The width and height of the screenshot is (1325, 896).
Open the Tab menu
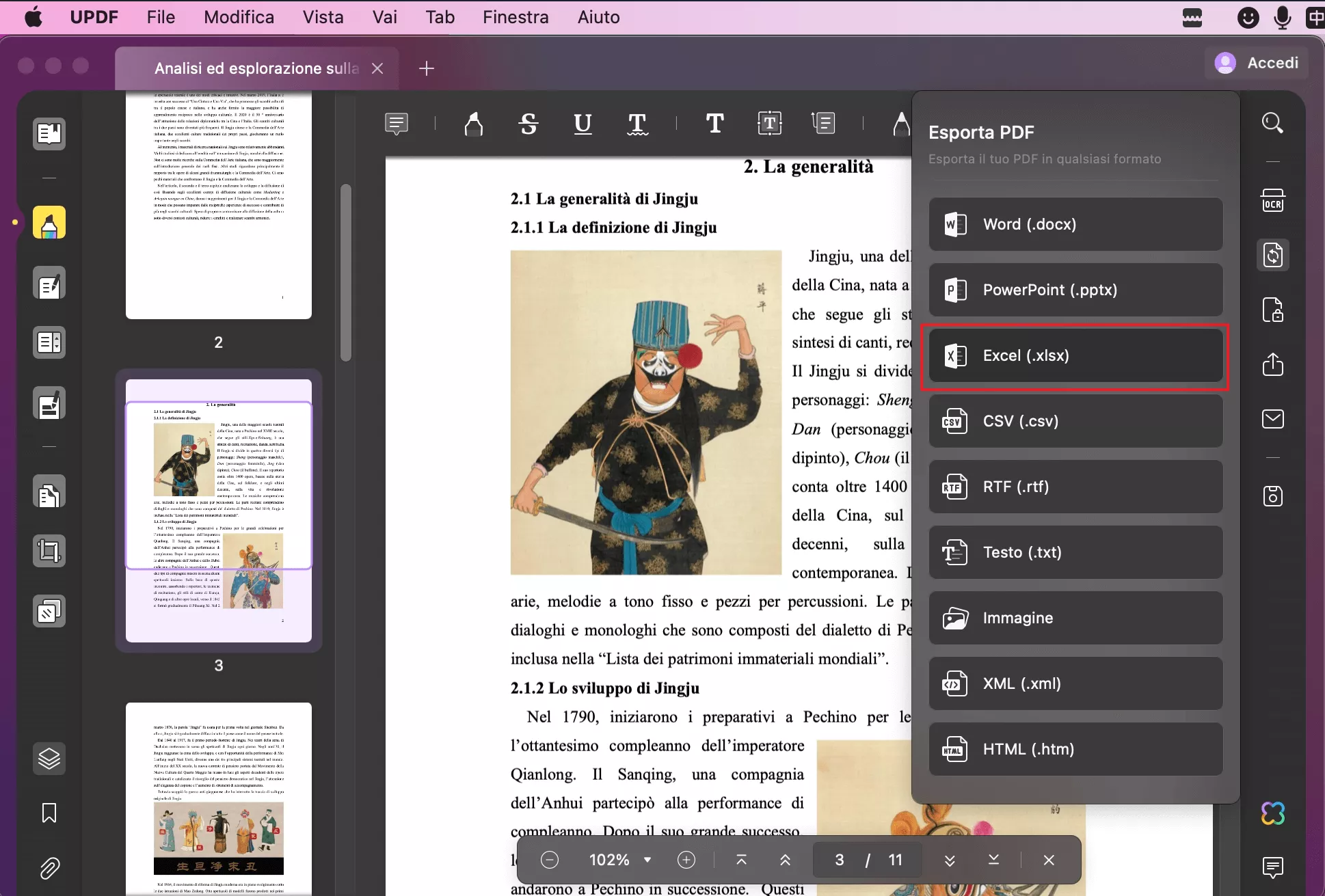(440, 17)
